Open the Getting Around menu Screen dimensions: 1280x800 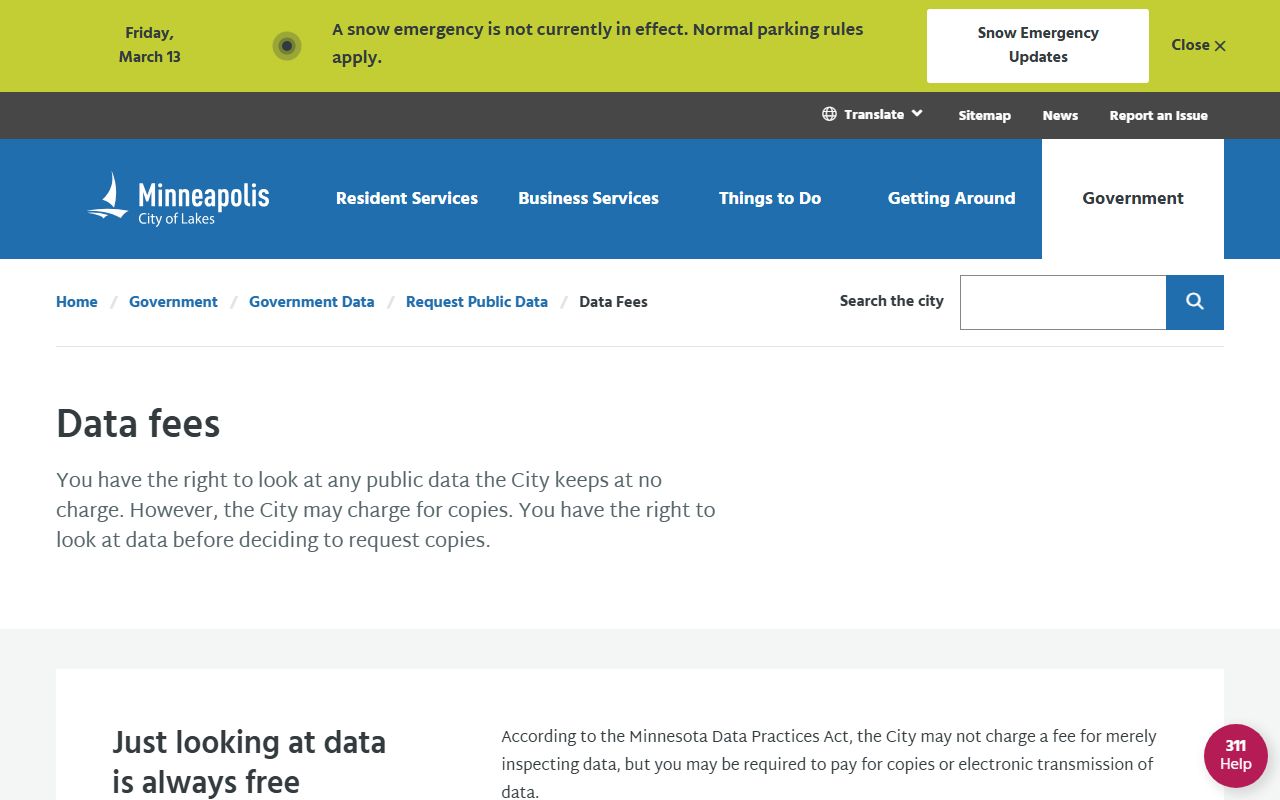951,198
